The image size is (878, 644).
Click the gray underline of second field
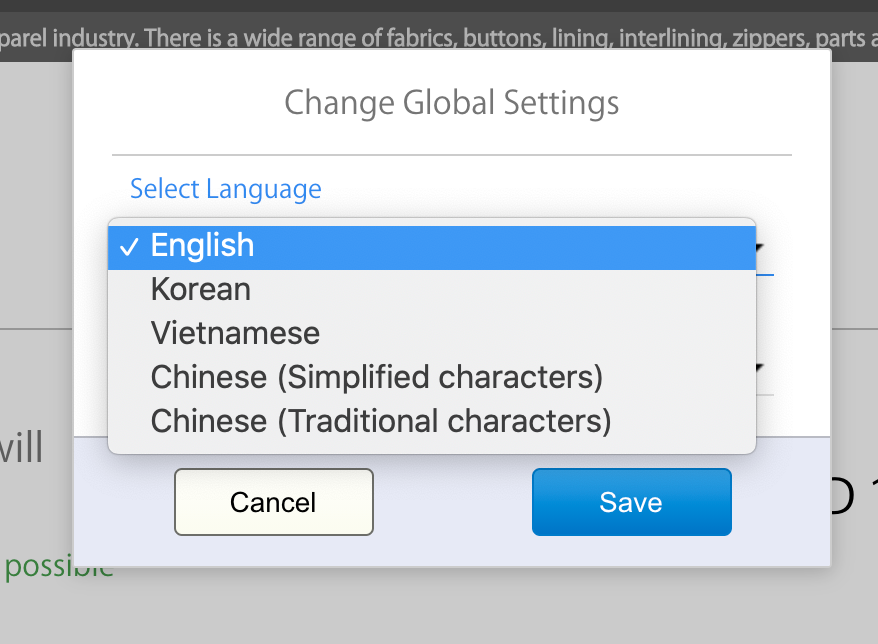[x=765, y=395]
